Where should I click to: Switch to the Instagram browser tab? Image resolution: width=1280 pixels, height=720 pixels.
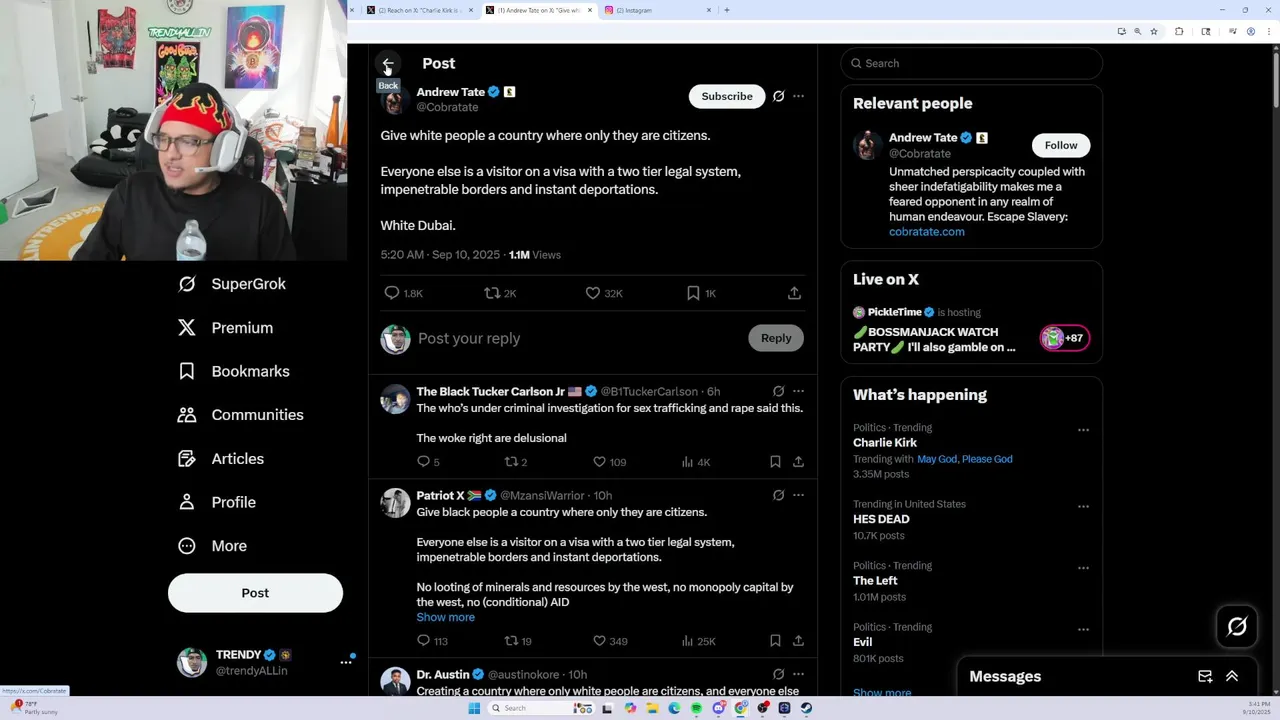[x=657, y=10]
